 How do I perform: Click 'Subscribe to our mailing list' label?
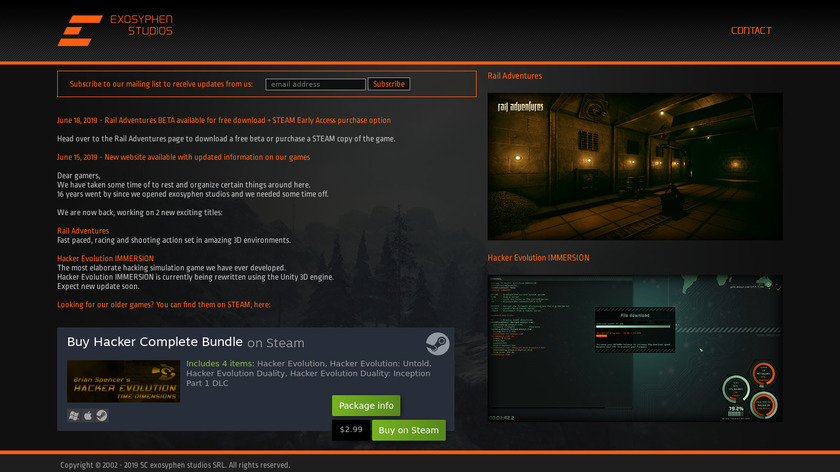(x=161, y=84)
